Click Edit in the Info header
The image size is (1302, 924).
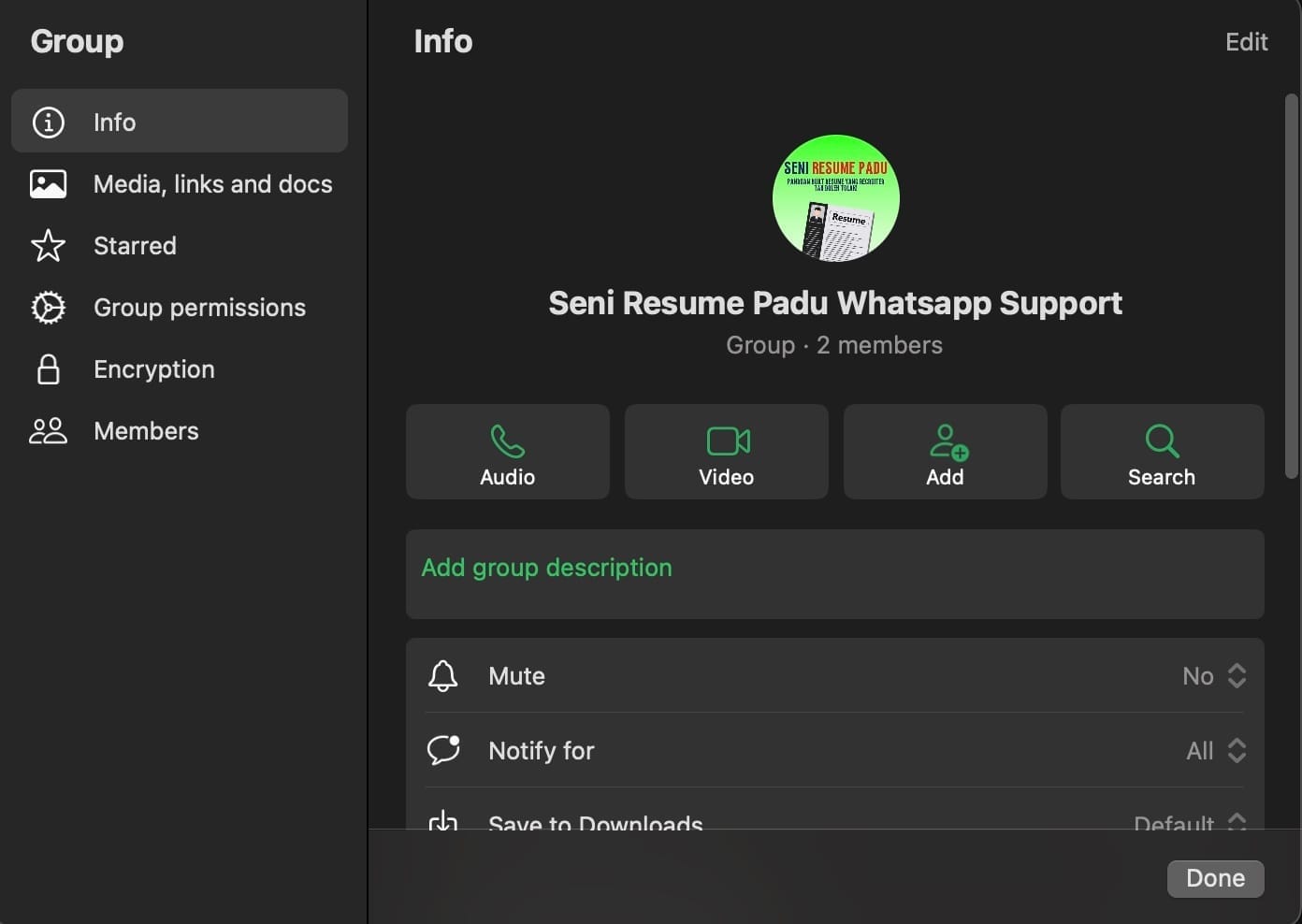(1246, 42)
